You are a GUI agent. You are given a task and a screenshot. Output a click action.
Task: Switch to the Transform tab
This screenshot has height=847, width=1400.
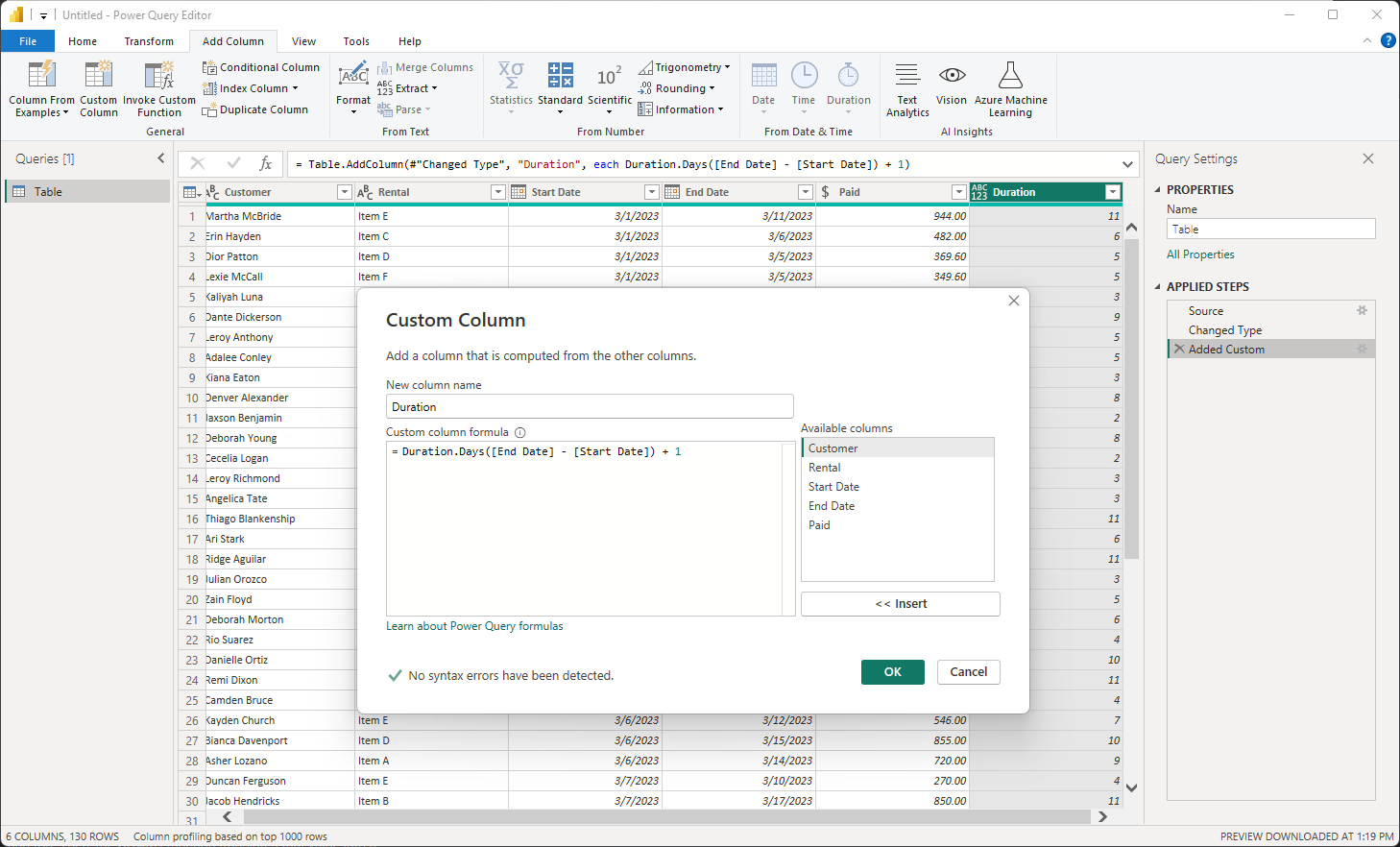click(x=149, y=41)
